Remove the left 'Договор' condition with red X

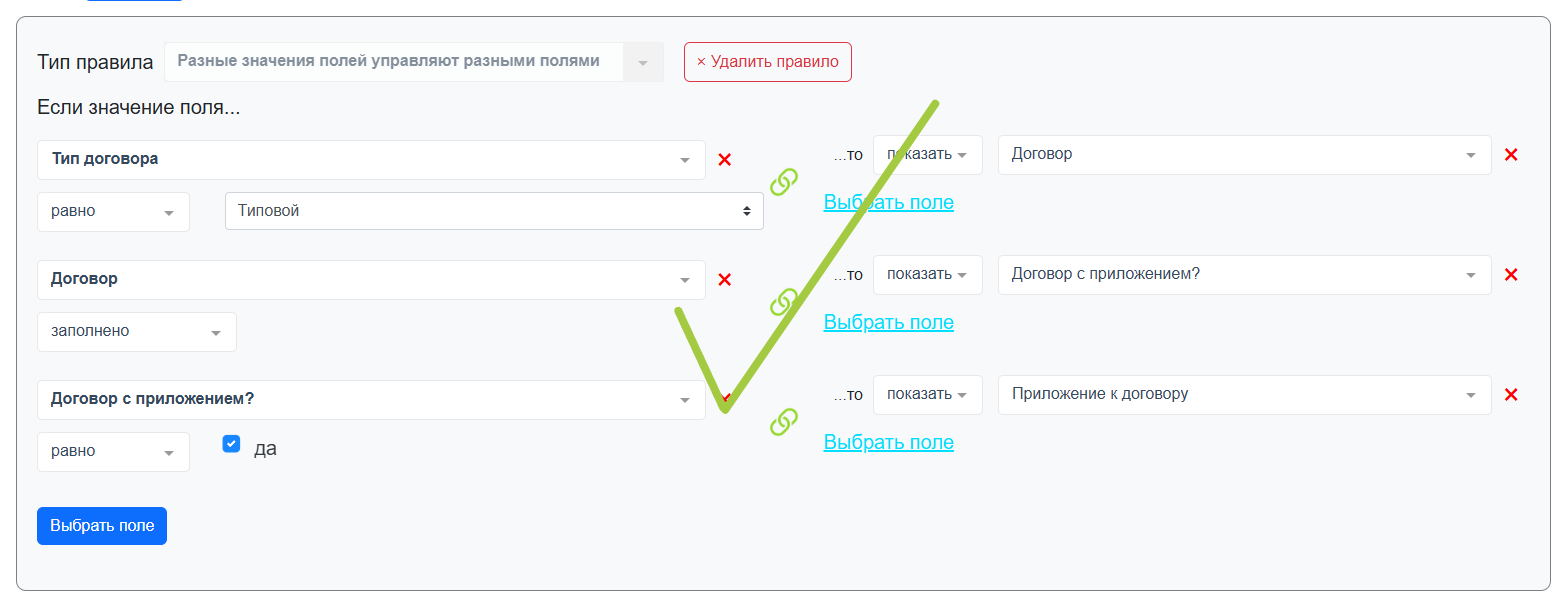(725, 280)
